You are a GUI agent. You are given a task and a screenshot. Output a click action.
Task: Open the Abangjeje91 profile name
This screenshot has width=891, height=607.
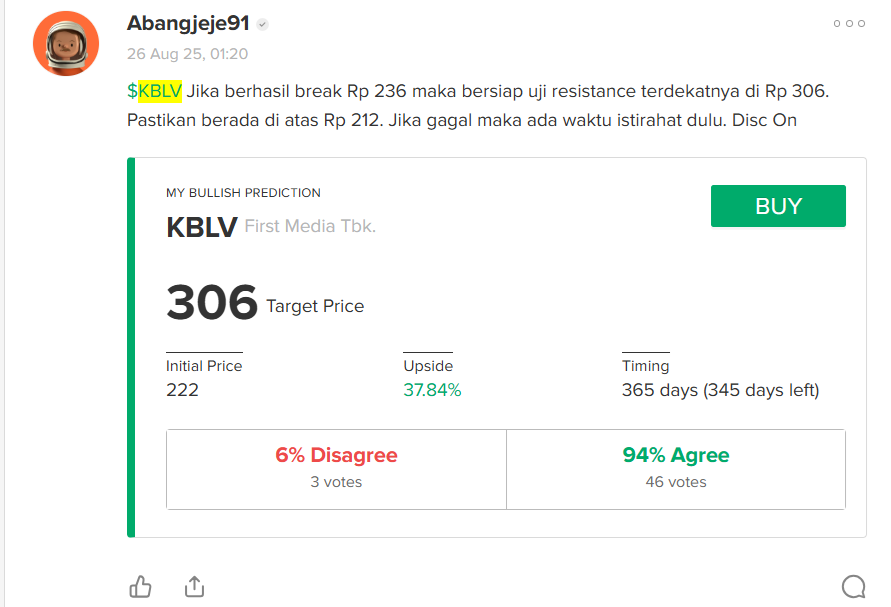pos(188,23)
